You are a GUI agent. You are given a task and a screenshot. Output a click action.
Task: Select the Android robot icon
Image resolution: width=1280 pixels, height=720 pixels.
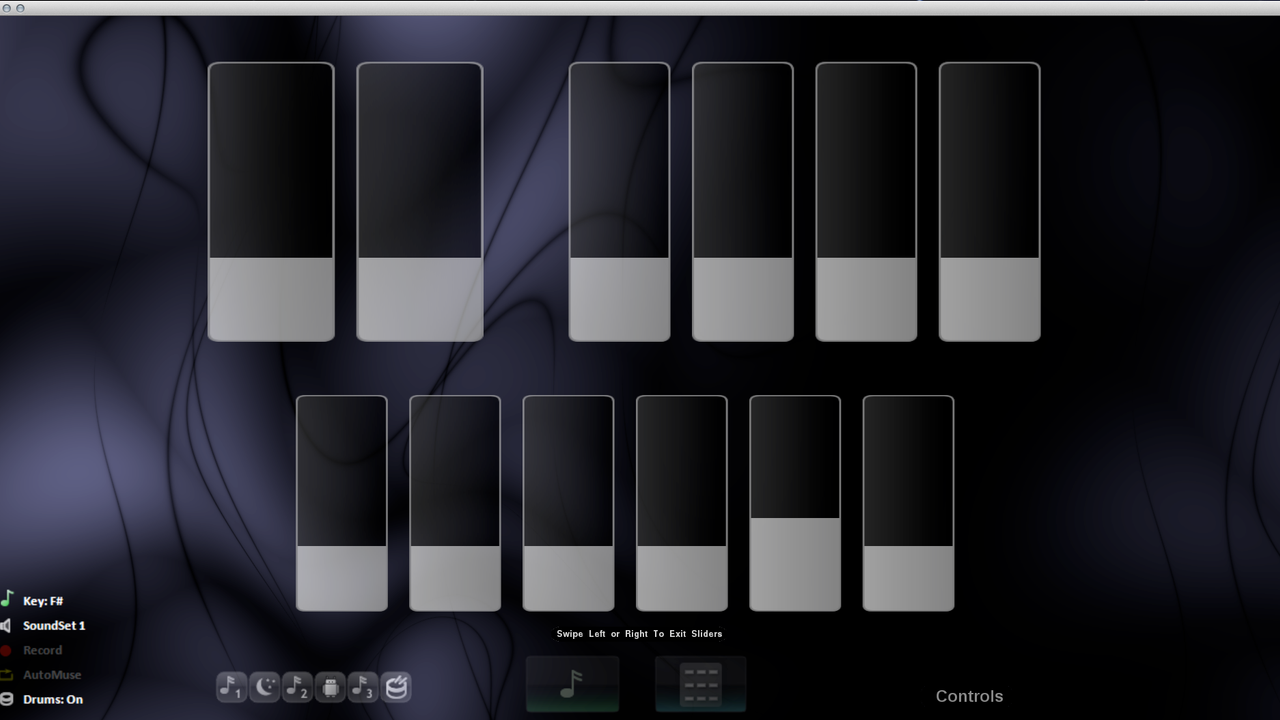330,687
